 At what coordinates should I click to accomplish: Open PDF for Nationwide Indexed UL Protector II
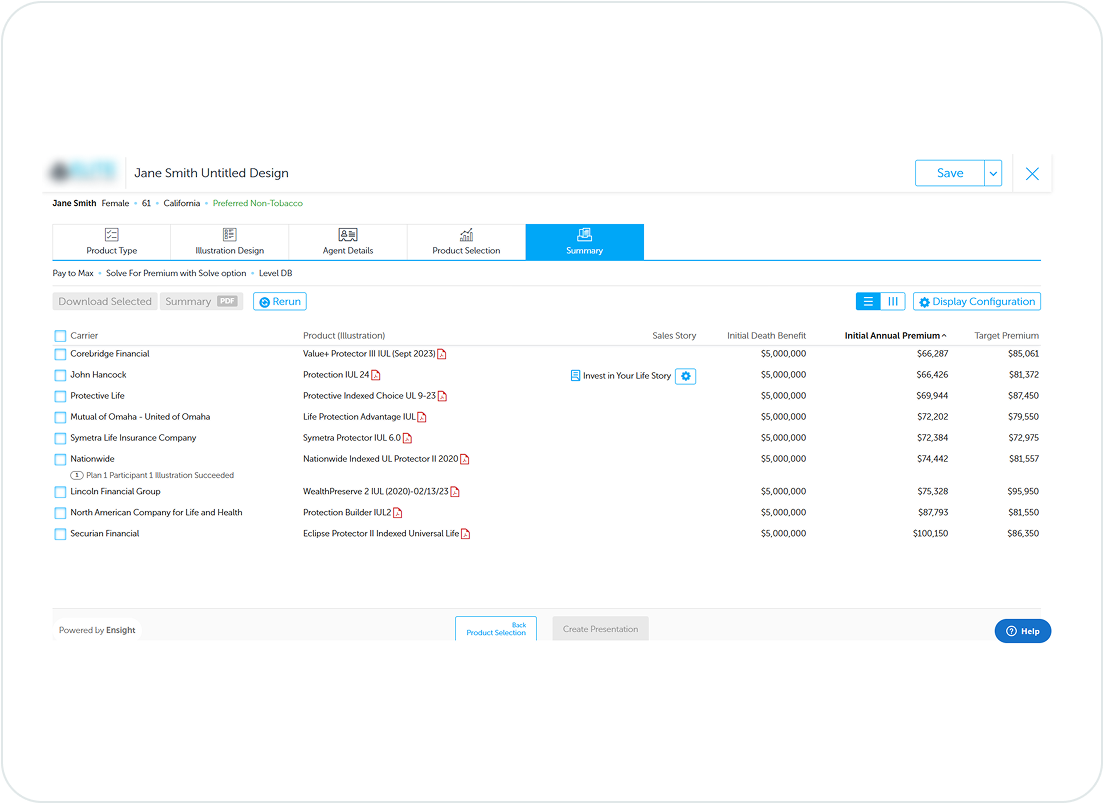pos(464,460)
